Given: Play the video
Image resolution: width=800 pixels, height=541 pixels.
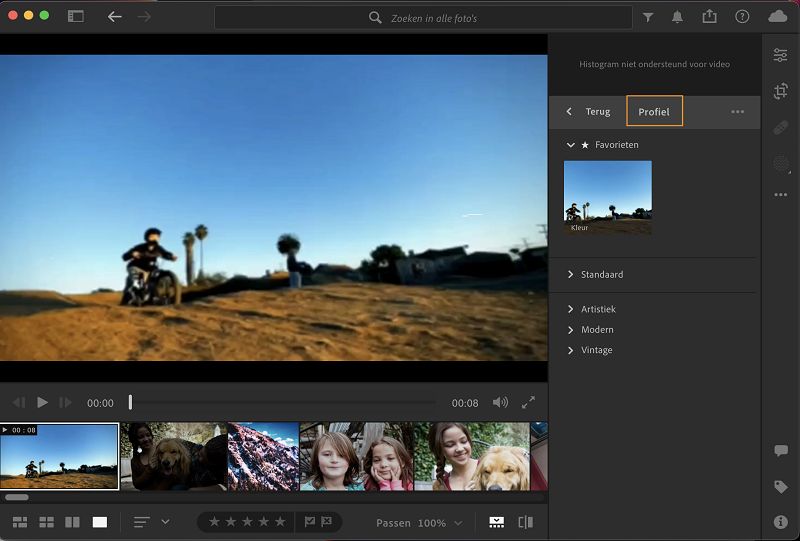Looking at the screenshot, I should pyautogui.click(x=42, y=402).
